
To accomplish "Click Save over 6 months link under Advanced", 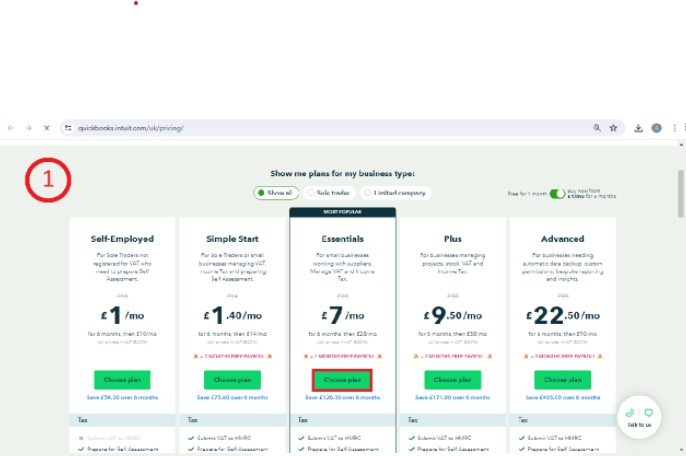I will click(563, 397).
